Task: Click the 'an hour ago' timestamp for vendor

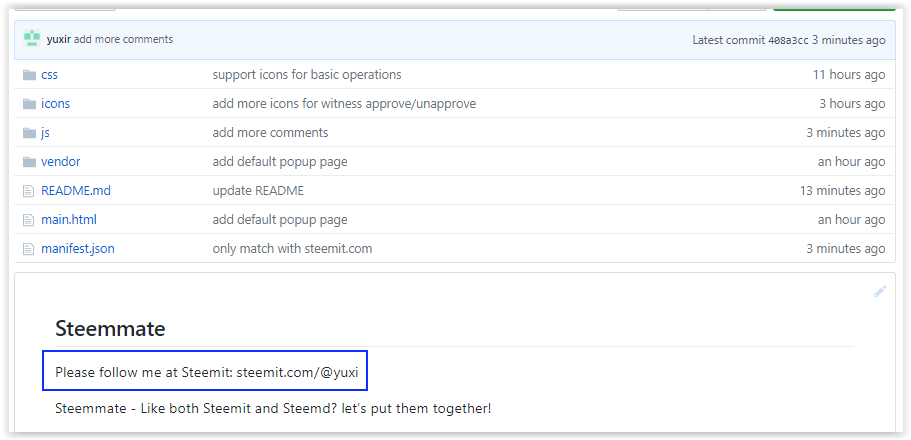Action: coord(851,162)
